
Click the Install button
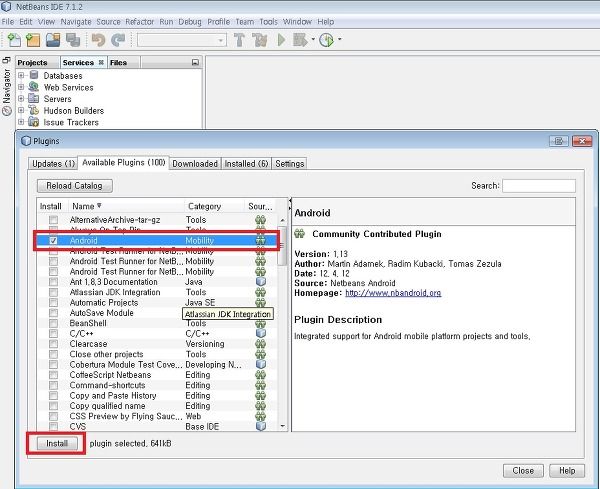57,443
